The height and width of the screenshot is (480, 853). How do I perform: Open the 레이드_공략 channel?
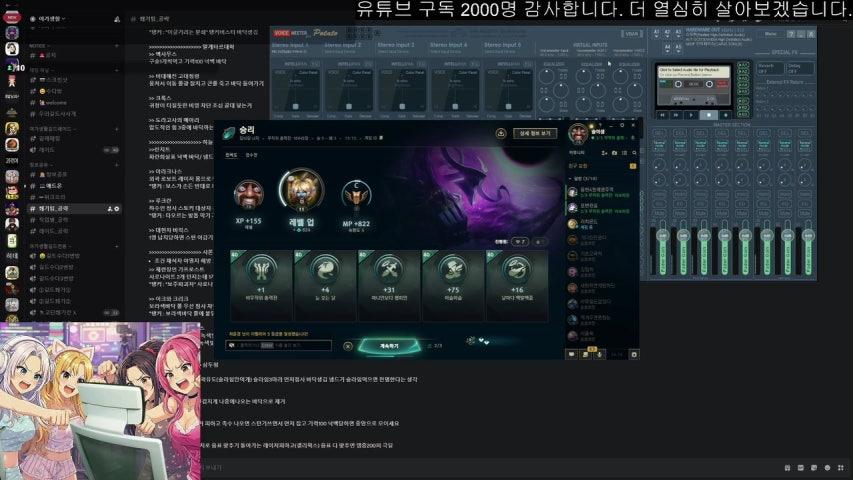click(73, 231)
